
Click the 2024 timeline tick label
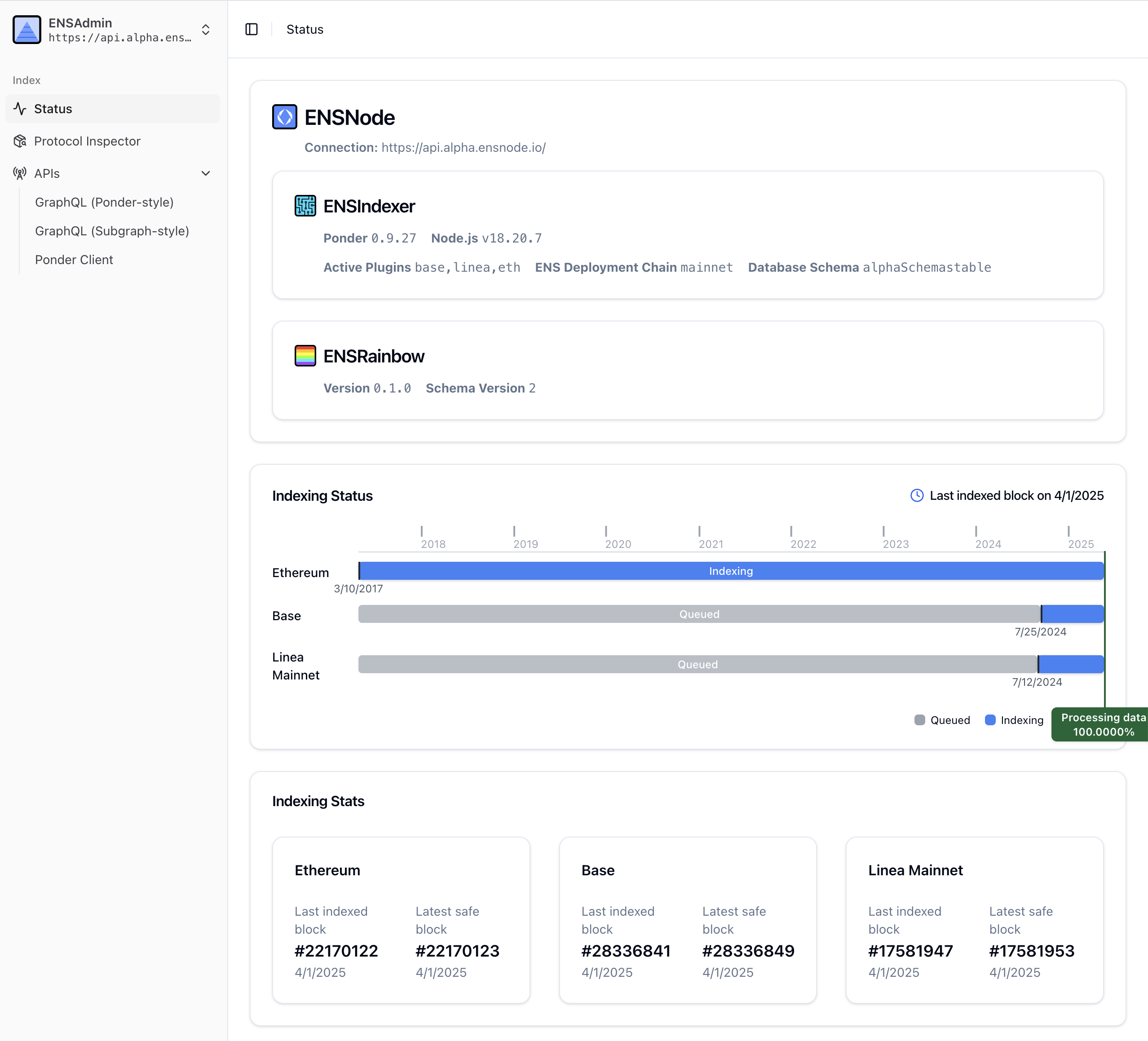[989, 544]
